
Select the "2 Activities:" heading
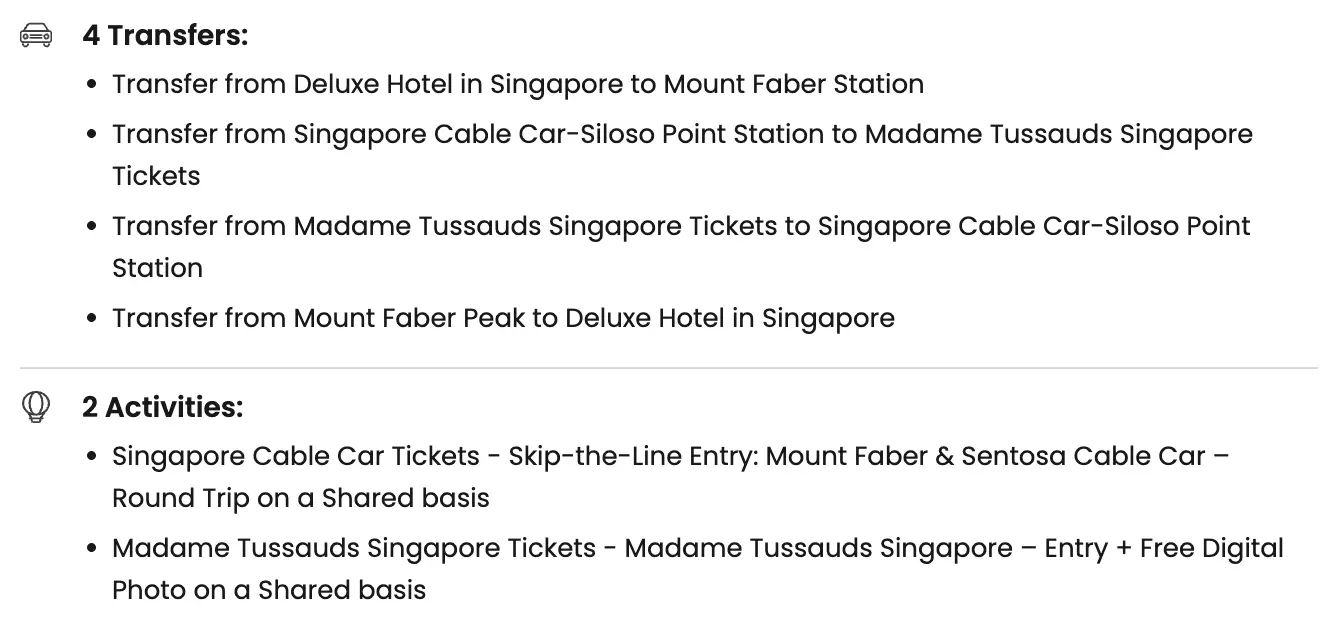(x=162, y=407)
